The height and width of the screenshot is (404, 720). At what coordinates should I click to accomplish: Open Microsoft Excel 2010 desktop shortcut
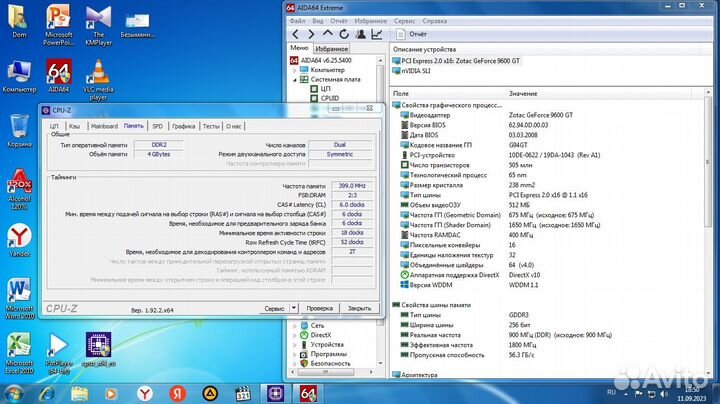[x=19, y=353]
